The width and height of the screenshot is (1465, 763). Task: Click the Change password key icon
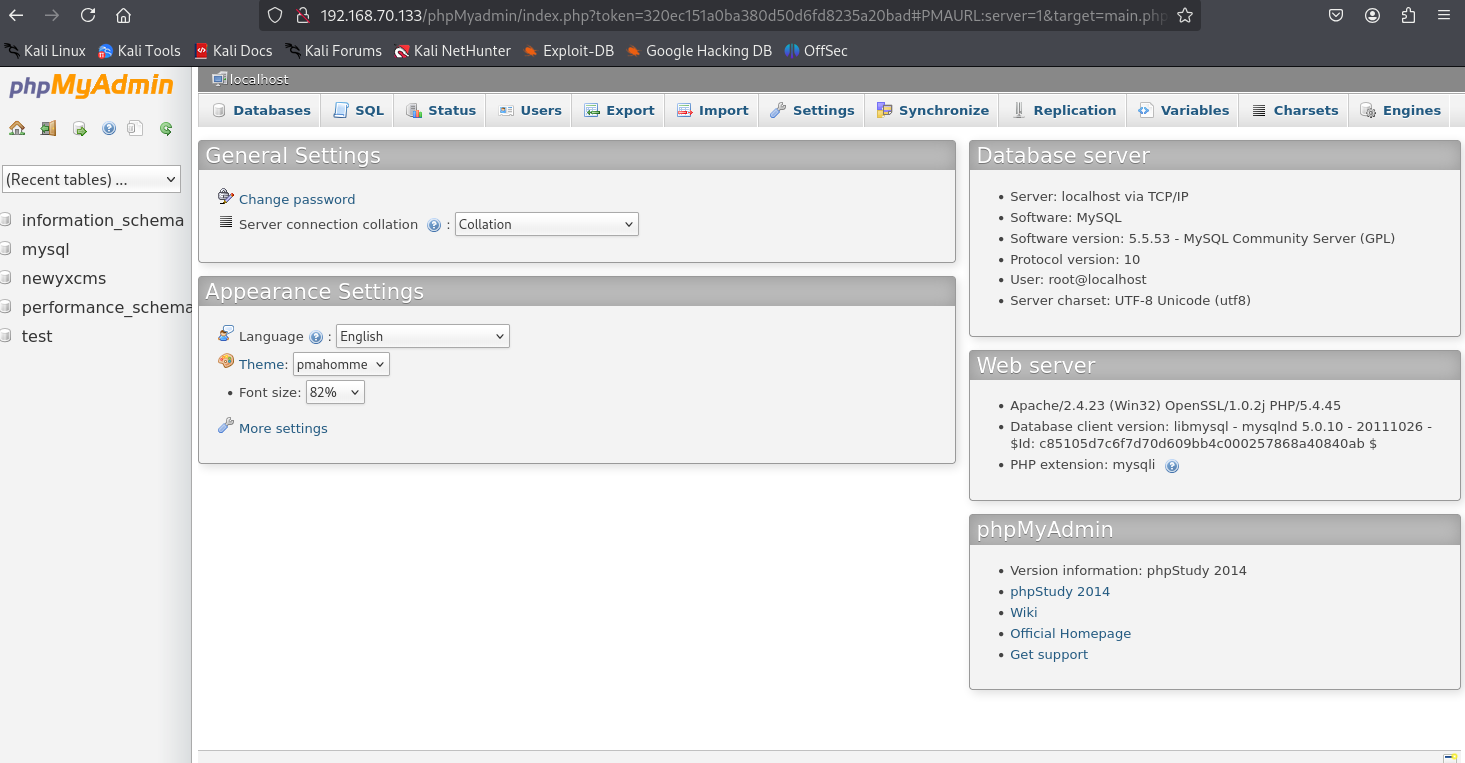click(x=226, y=197)
